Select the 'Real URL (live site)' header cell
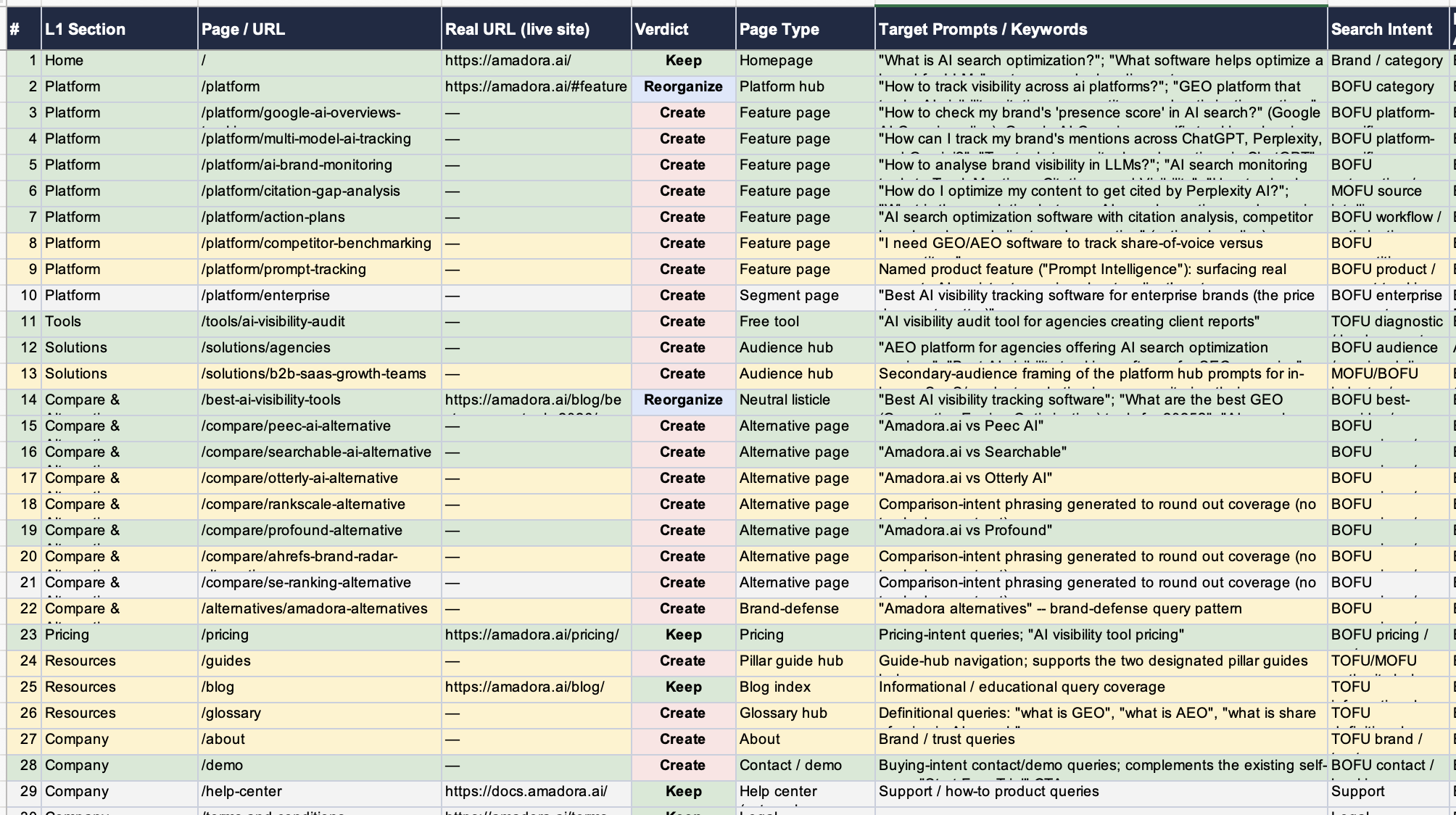The width and height of the screenshot is (1456, 815). 536,29
